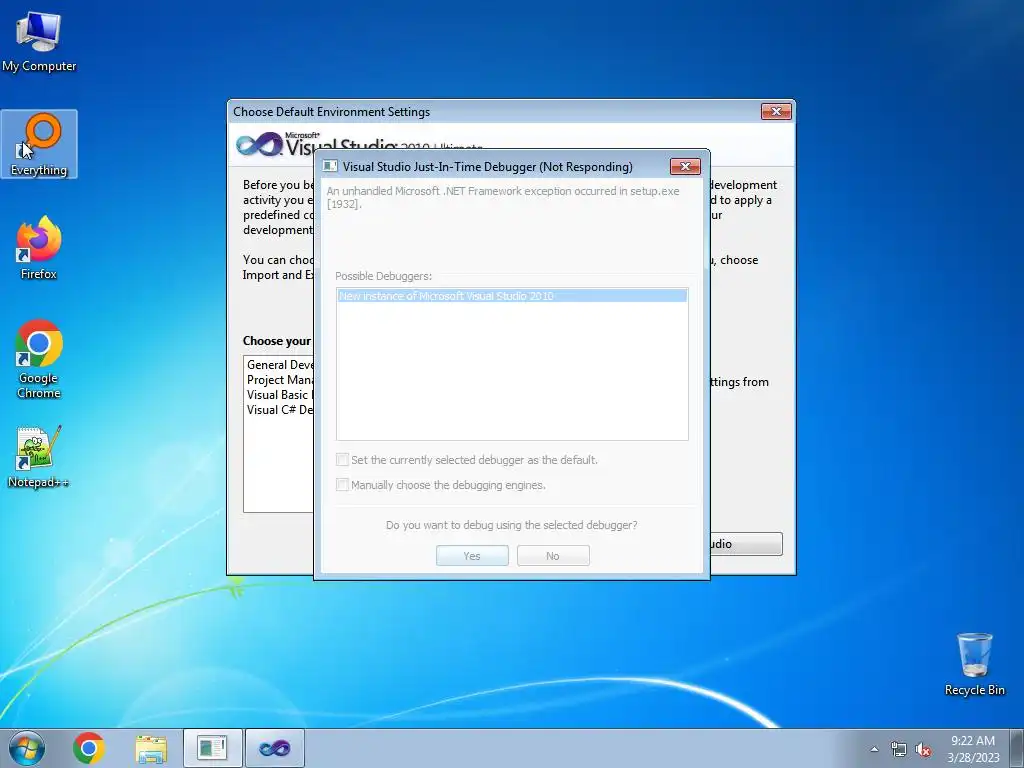Select the Google Chrome desktop shortcut
This screenshot has height=768, width=1024.
pyautogui.click(x=39, y=359)
